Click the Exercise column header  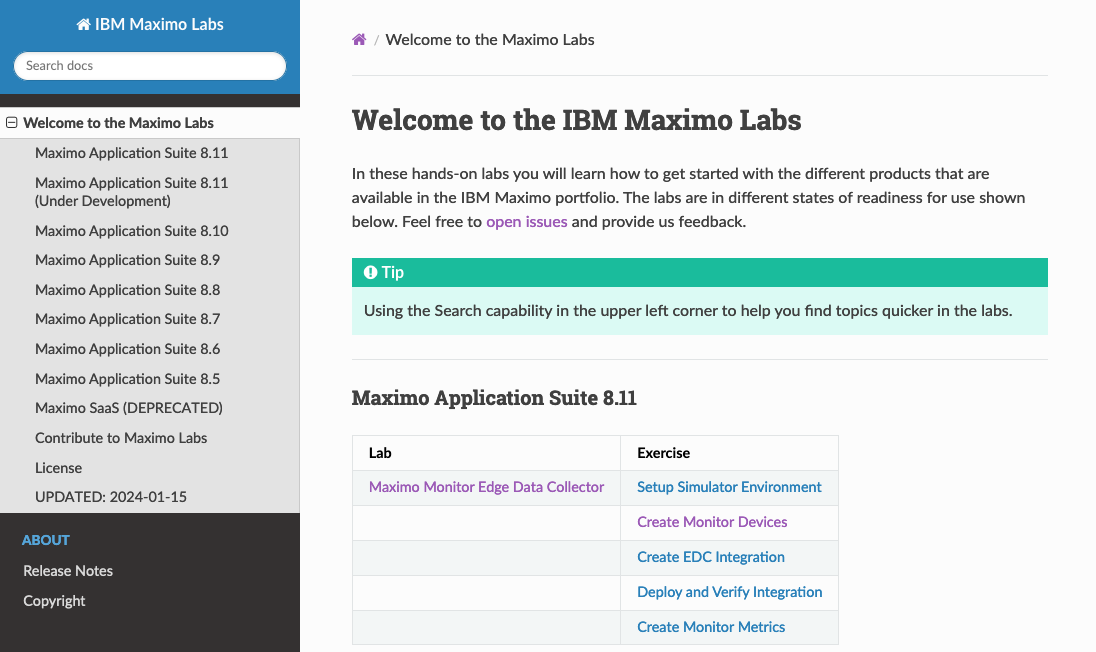(663, 453)
